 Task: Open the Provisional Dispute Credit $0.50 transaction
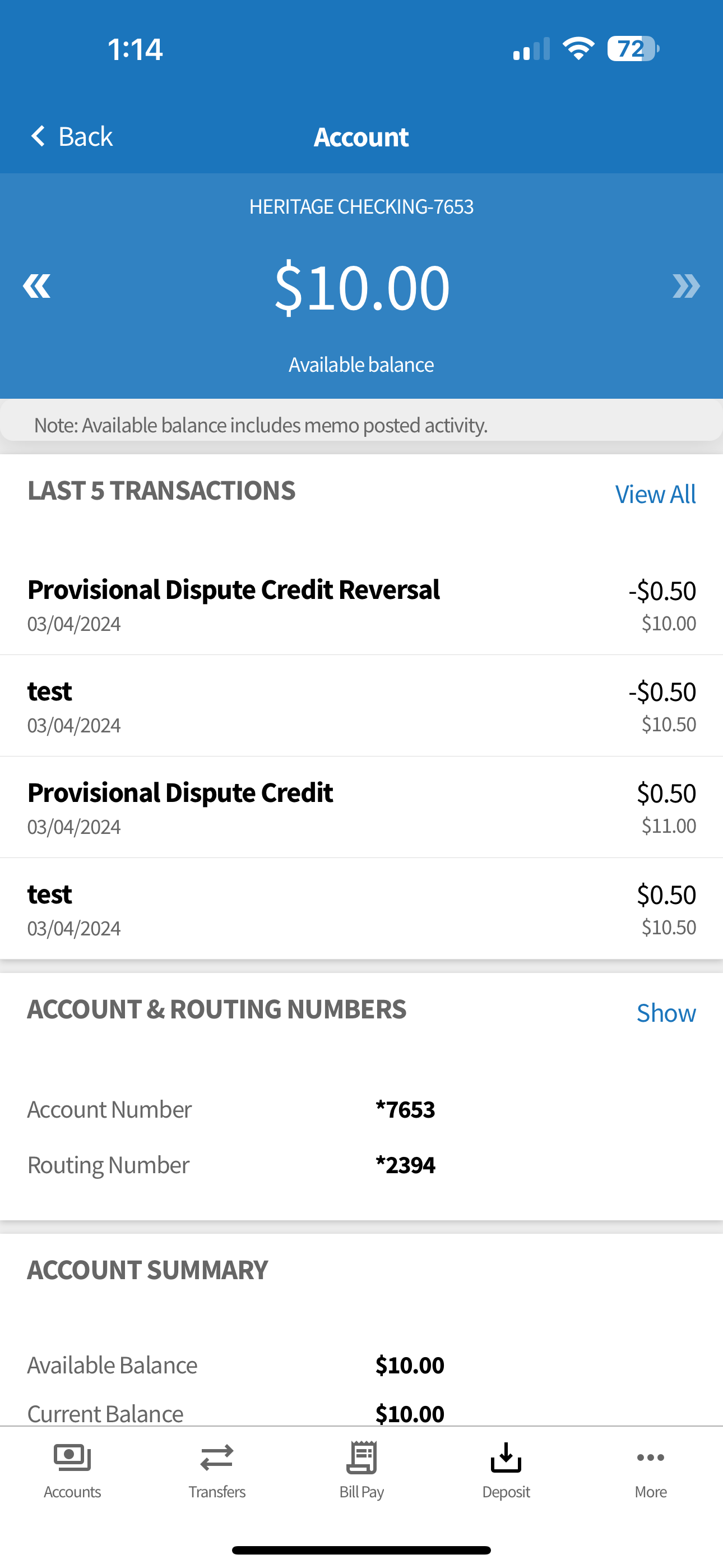click(x=361, y=808)
